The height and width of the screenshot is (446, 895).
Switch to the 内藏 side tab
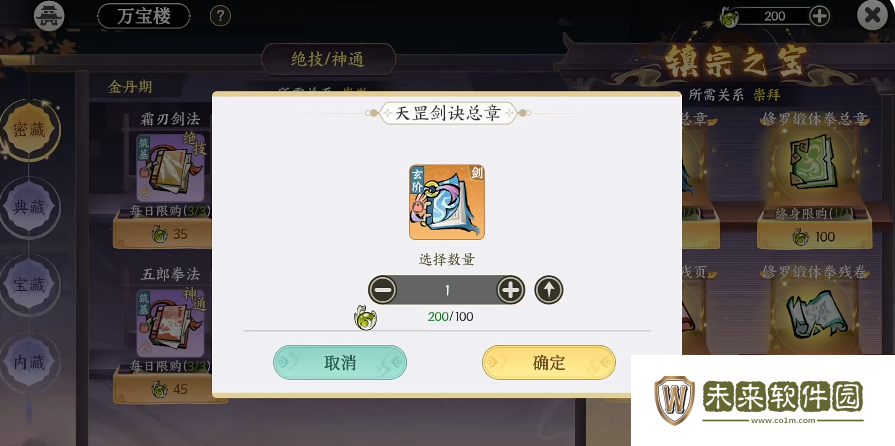(x=29, y=362)
